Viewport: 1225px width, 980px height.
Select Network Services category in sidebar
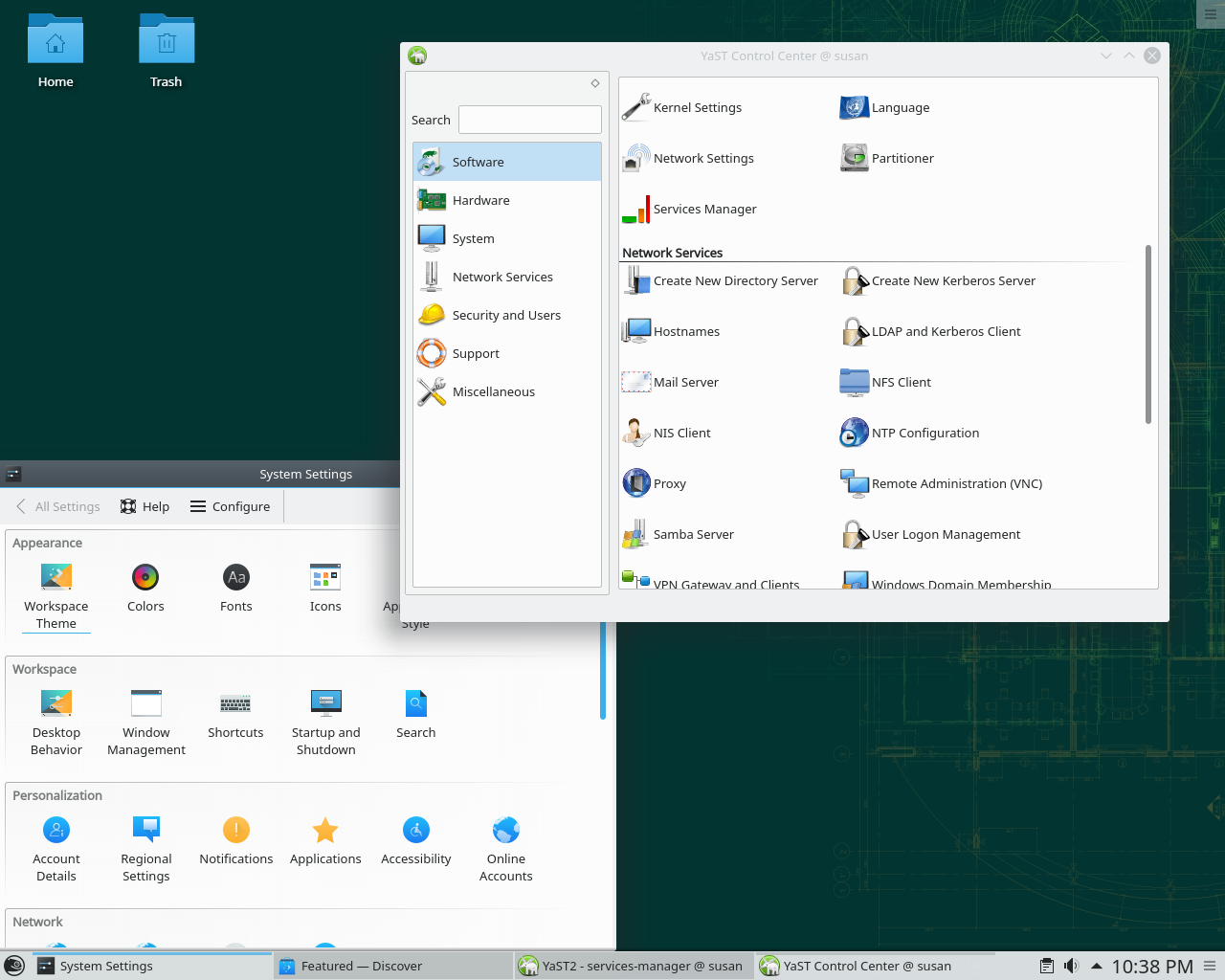pyautogui.click(x=507, y=277)
